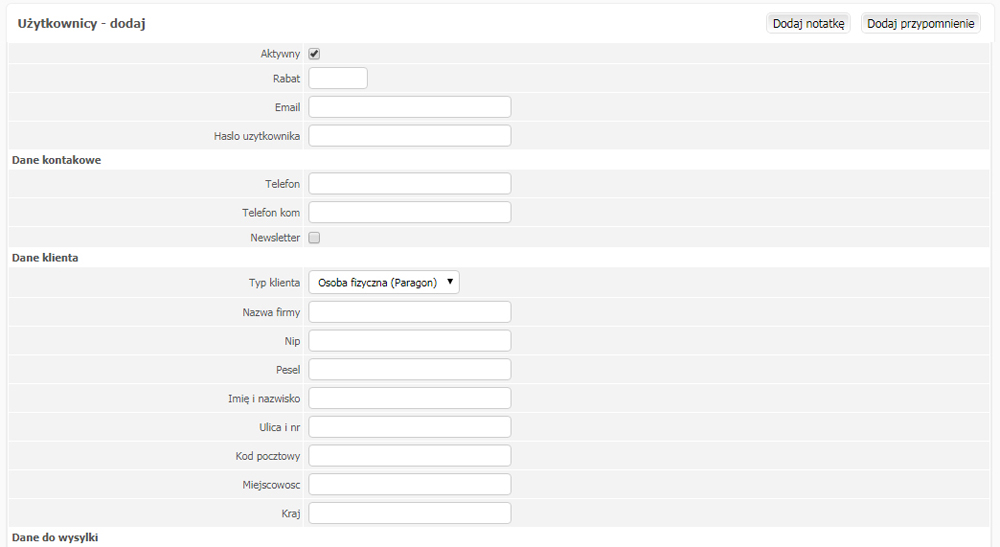Uncheck the Aktywny checkbox
1000x547 pixels.
[x=314, y=54]
